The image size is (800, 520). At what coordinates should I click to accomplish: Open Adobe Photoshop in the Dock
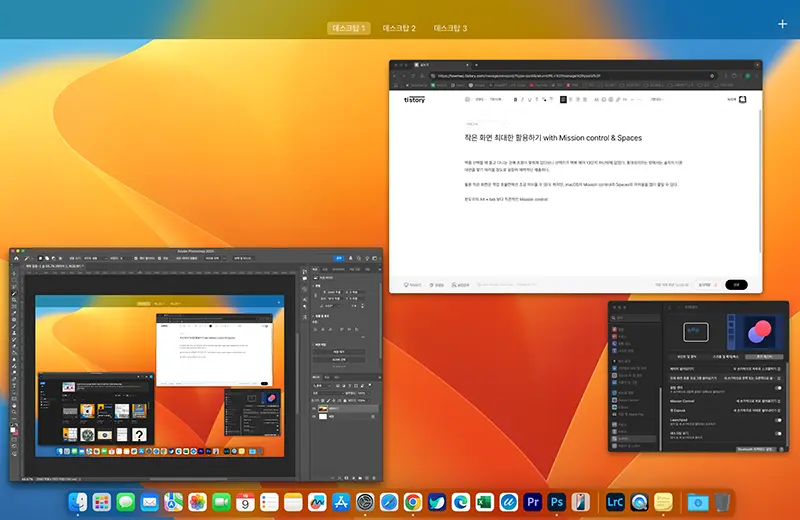557,503
